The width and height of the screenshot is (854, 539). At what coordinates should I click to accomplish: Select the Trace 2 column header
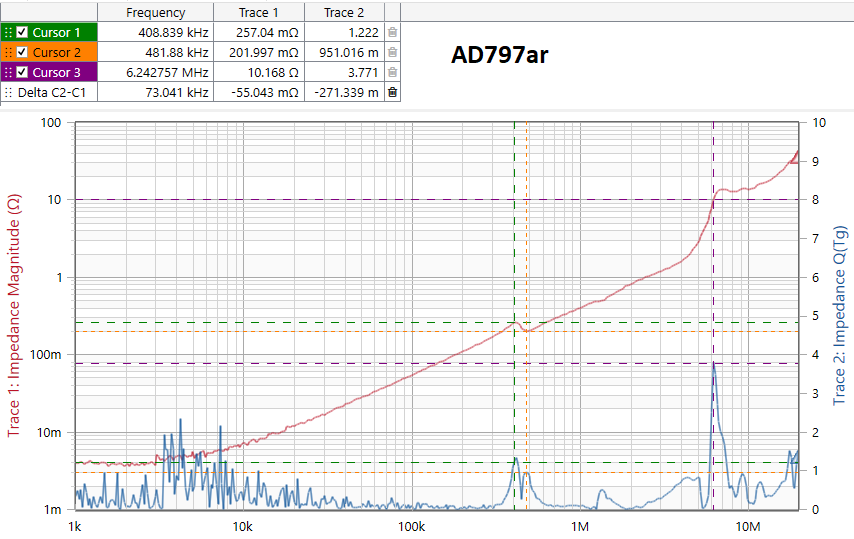(344, 13)
